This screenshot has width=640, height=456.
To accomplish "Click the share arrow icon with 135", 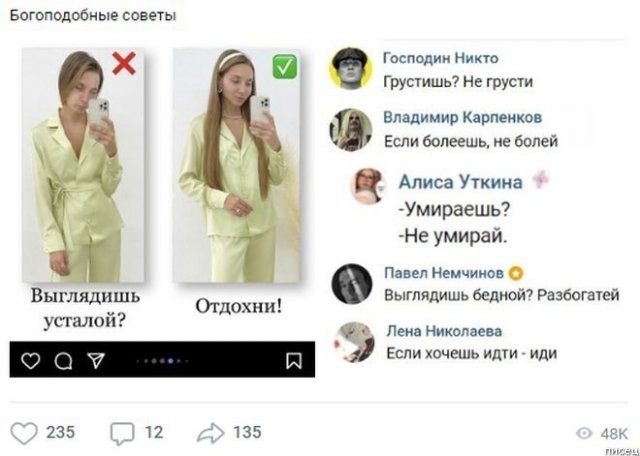I will (x=210, y=432).
